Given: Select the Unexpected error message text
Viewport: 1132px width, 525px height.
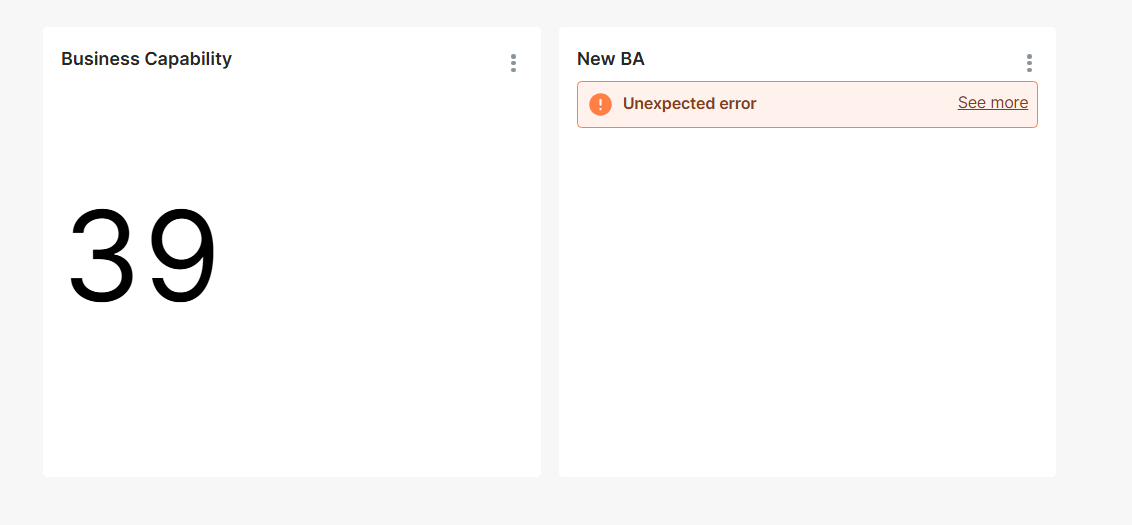Looking at the screenshot, I should click(x=689, y=104).
